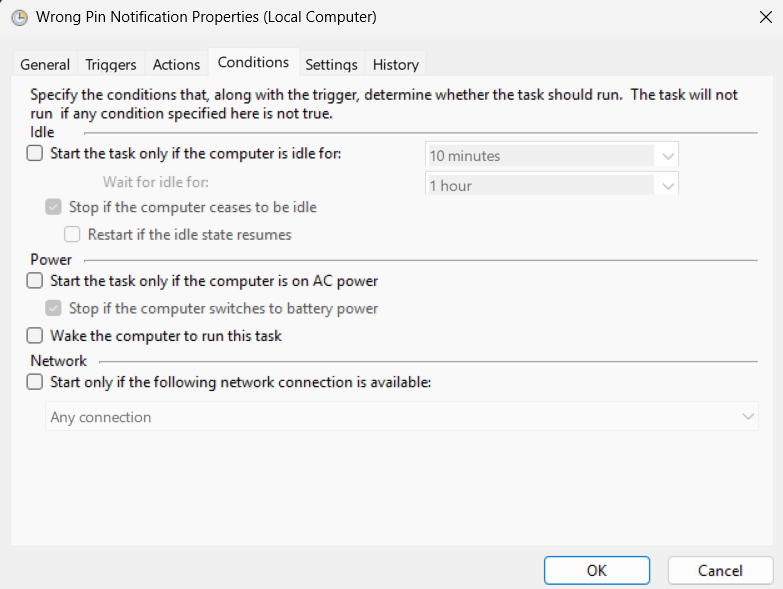Open the Triggers tab
Viewport: 783px width, 589px height.
pos(111,64)
